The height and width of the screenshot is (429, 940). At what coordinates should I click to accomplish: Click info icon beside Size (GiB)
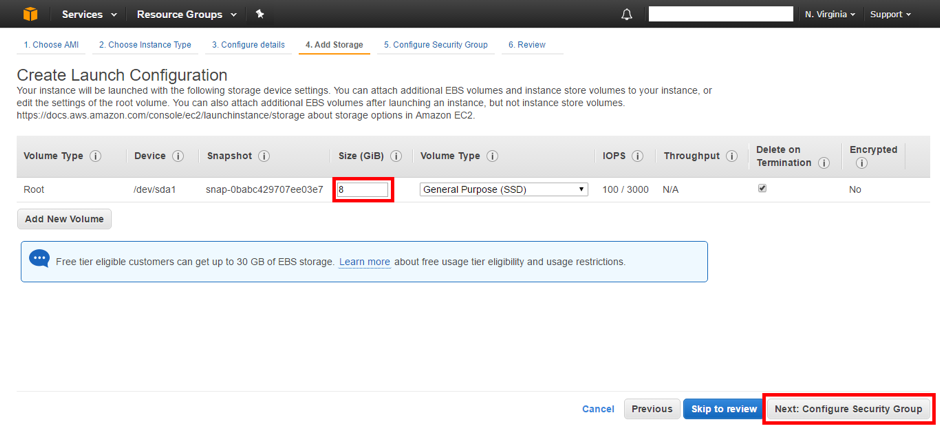point(396,156)
